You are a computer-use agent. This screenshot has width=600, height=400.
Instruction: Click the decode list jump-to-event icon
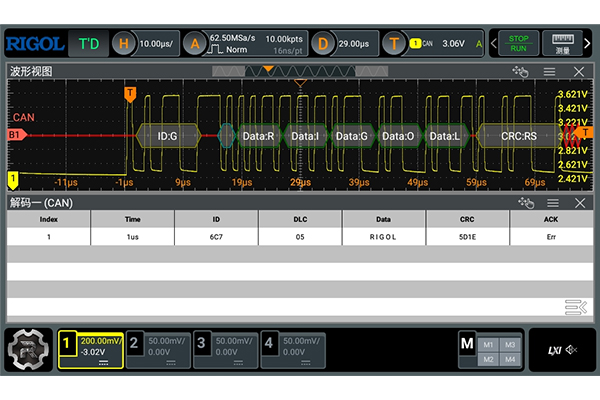point(574,306)
